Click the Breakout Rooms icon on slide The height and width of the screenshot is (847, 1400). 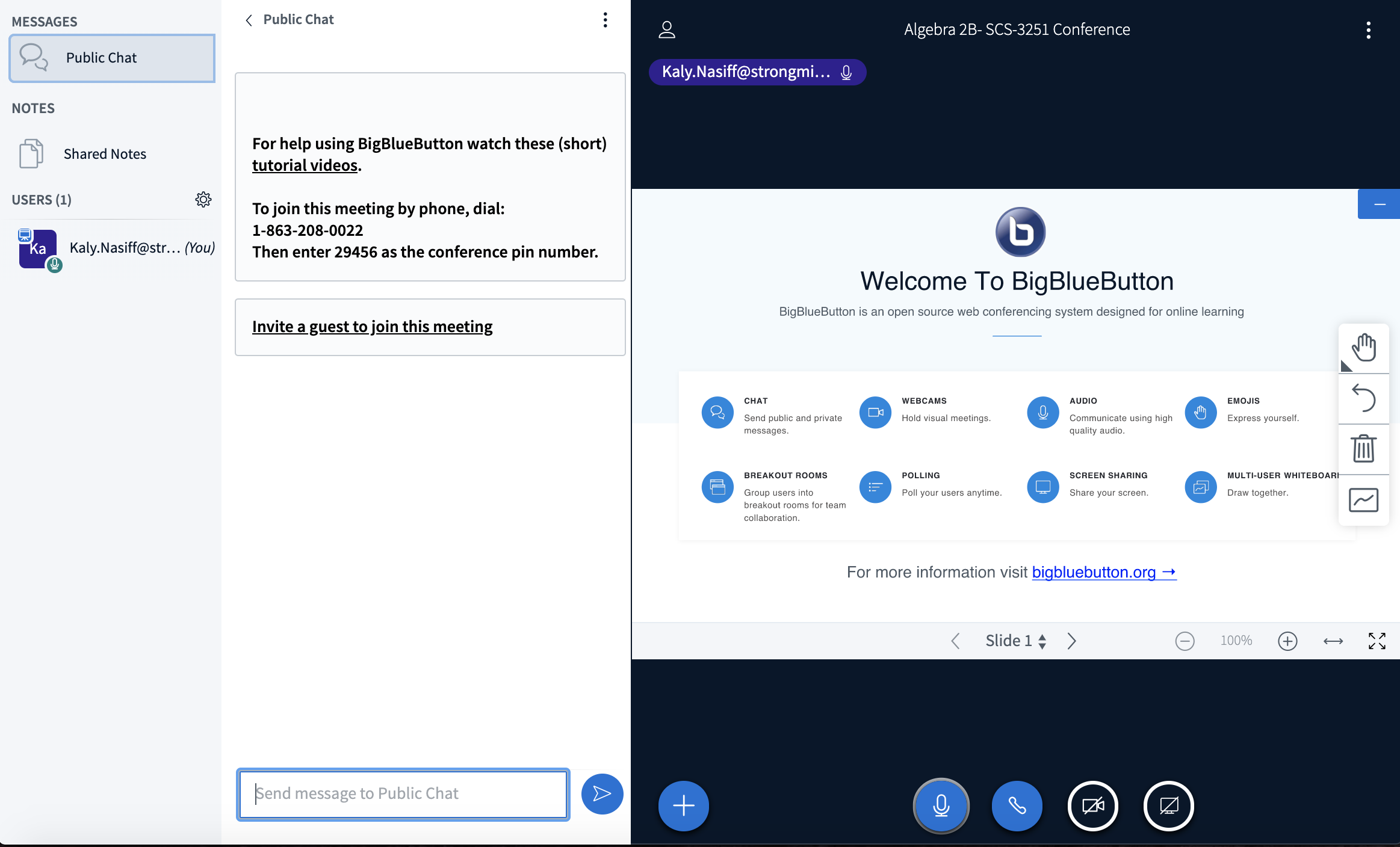coord(717,487)
